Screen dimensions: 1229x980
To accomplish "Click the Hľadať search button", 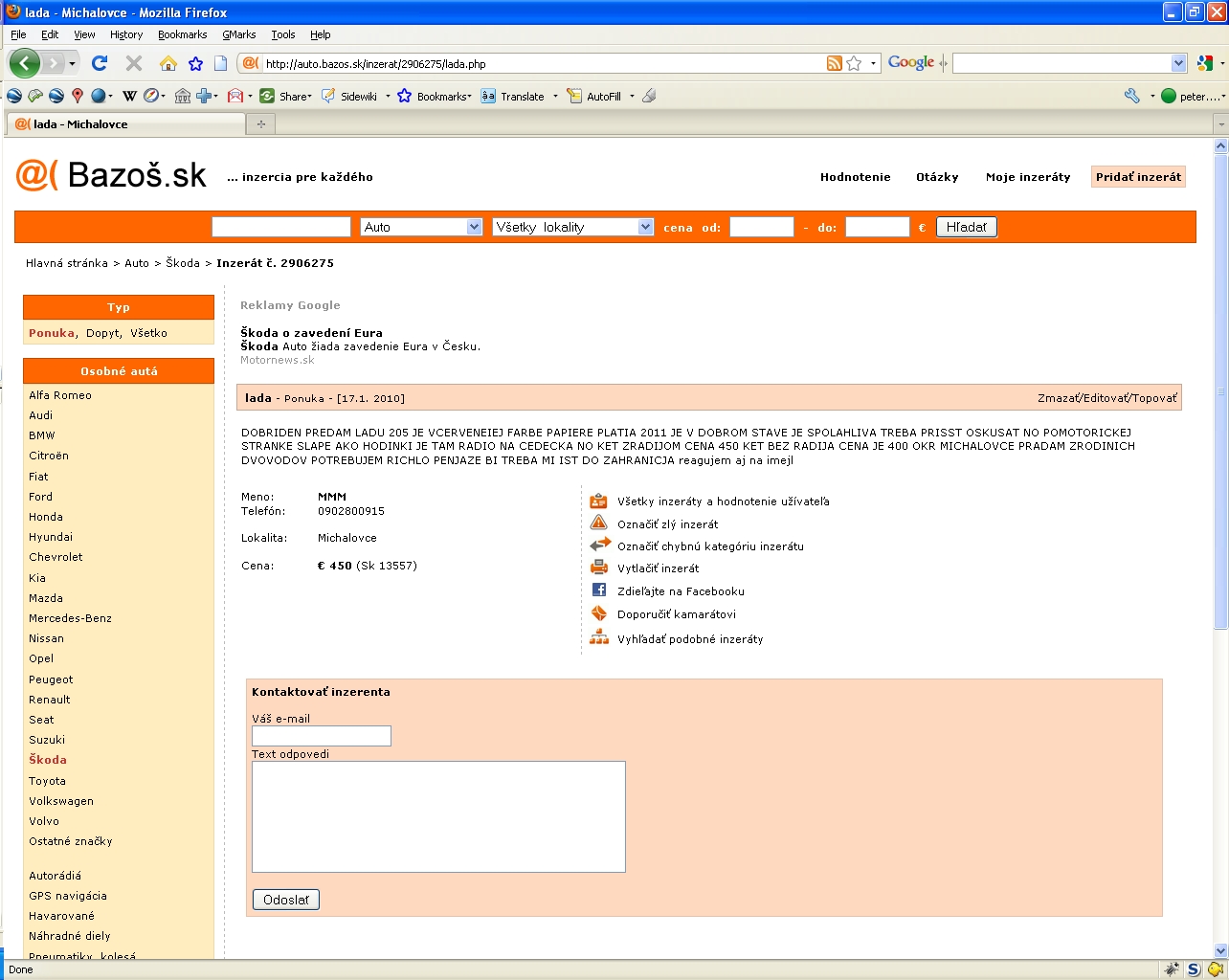I will tap(966, 227).
